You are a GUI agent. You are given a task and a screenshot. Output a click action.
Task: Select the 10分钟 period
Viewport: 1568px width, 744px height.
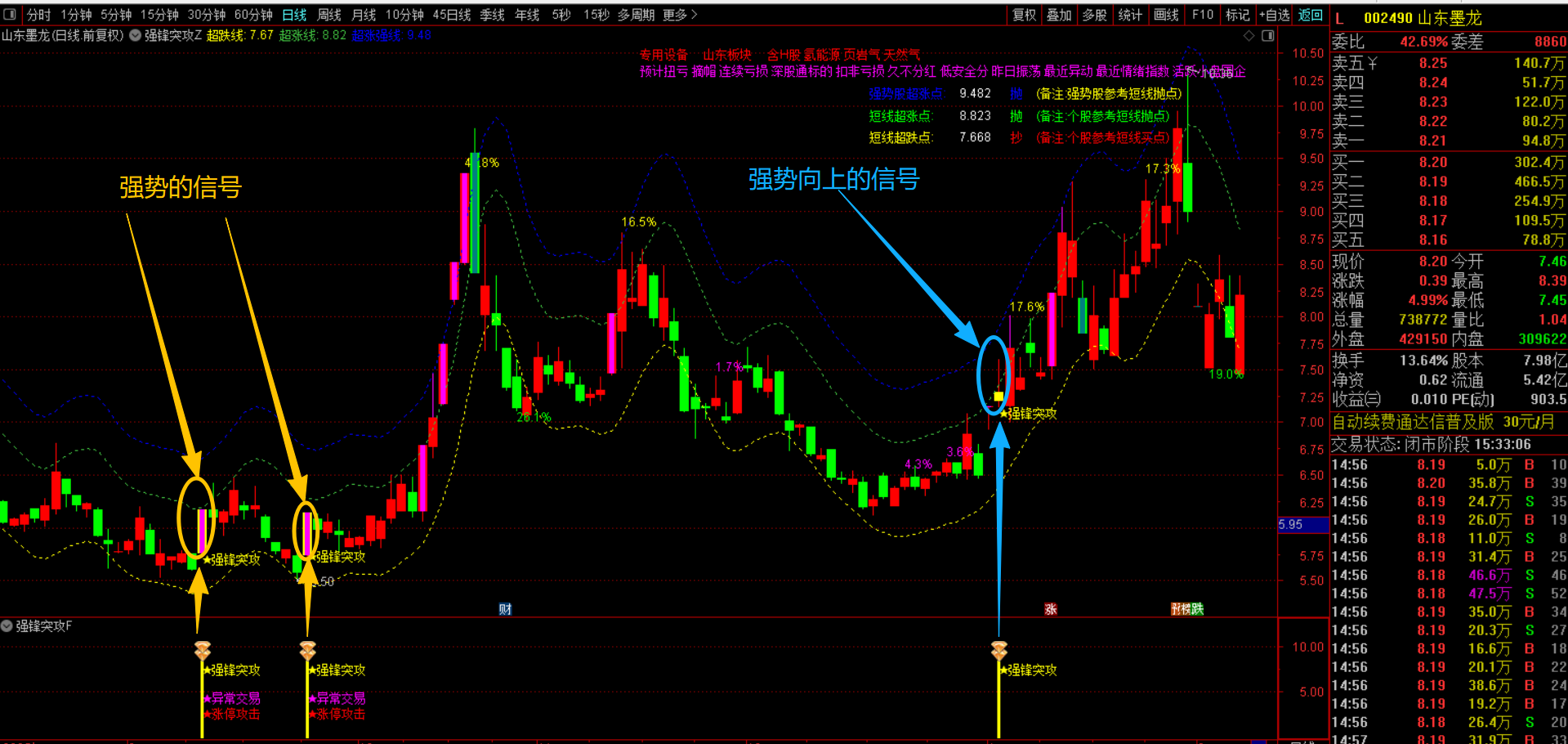404,15
